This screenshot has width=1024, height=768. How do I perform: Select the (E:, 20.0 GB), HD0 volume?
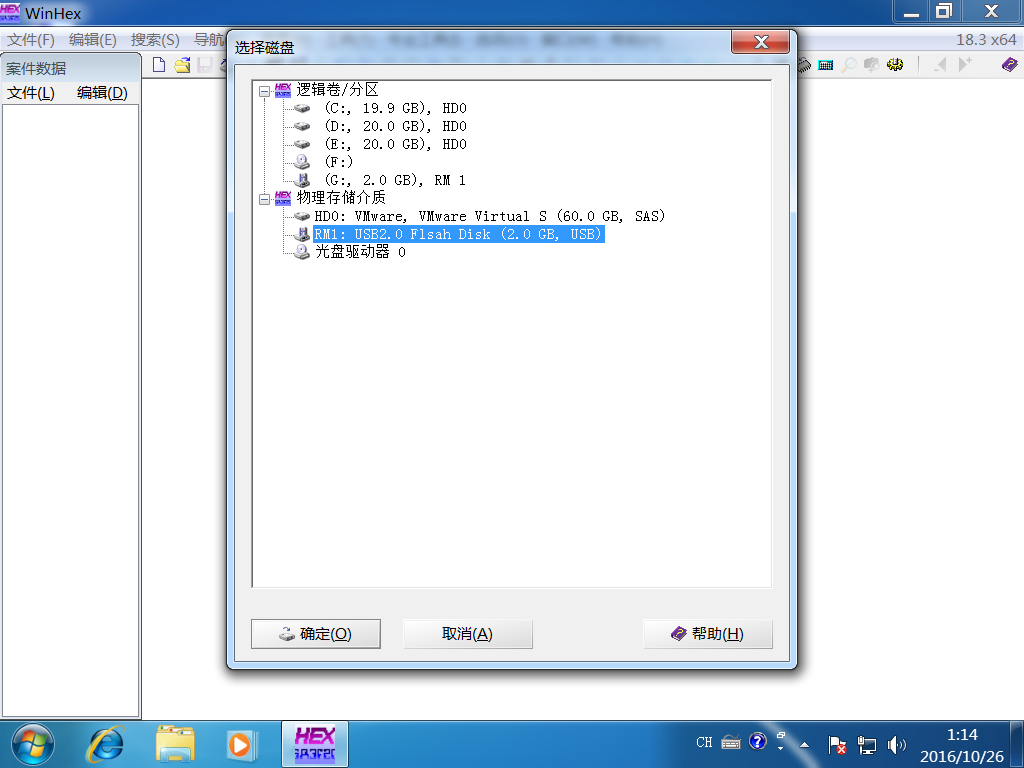tap(395, 144)
